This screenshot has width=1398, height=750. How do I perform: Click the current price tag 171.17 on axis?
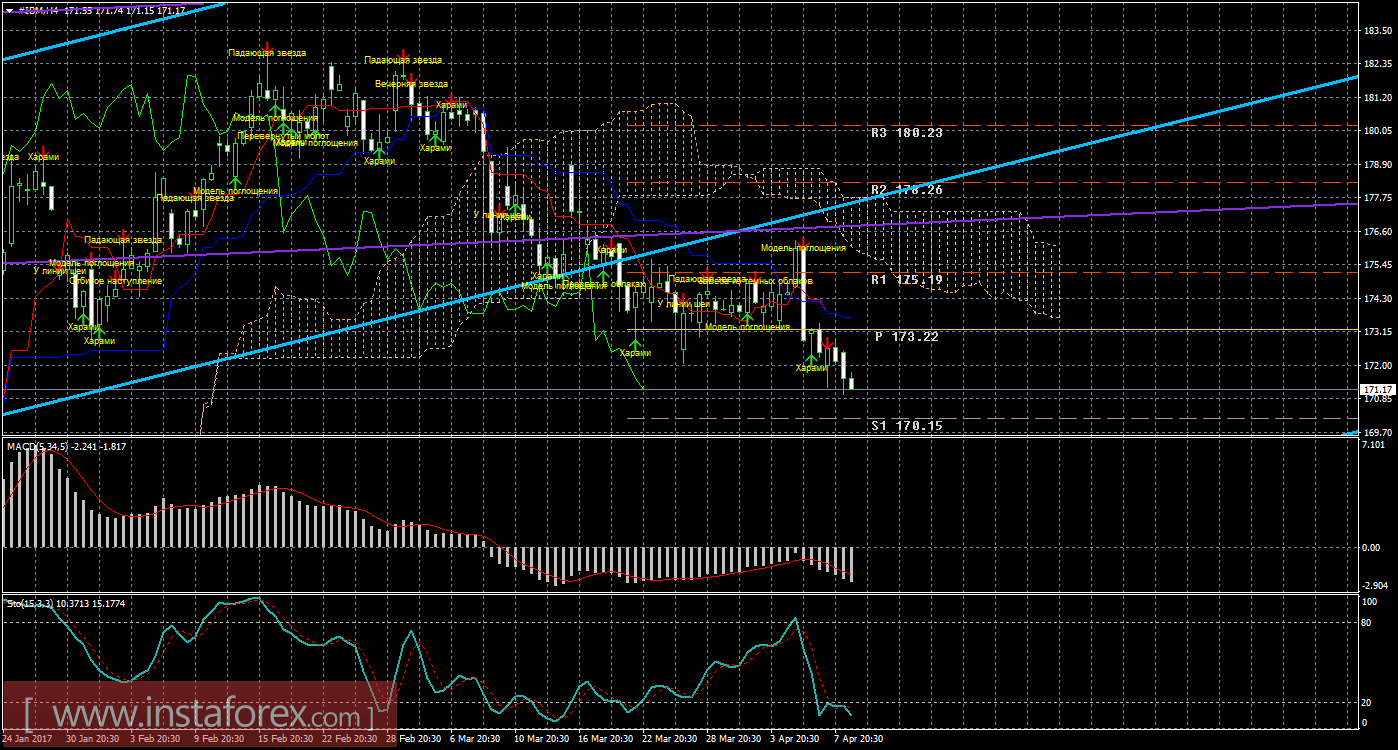pyautogui.click(x=1377, y=389)
